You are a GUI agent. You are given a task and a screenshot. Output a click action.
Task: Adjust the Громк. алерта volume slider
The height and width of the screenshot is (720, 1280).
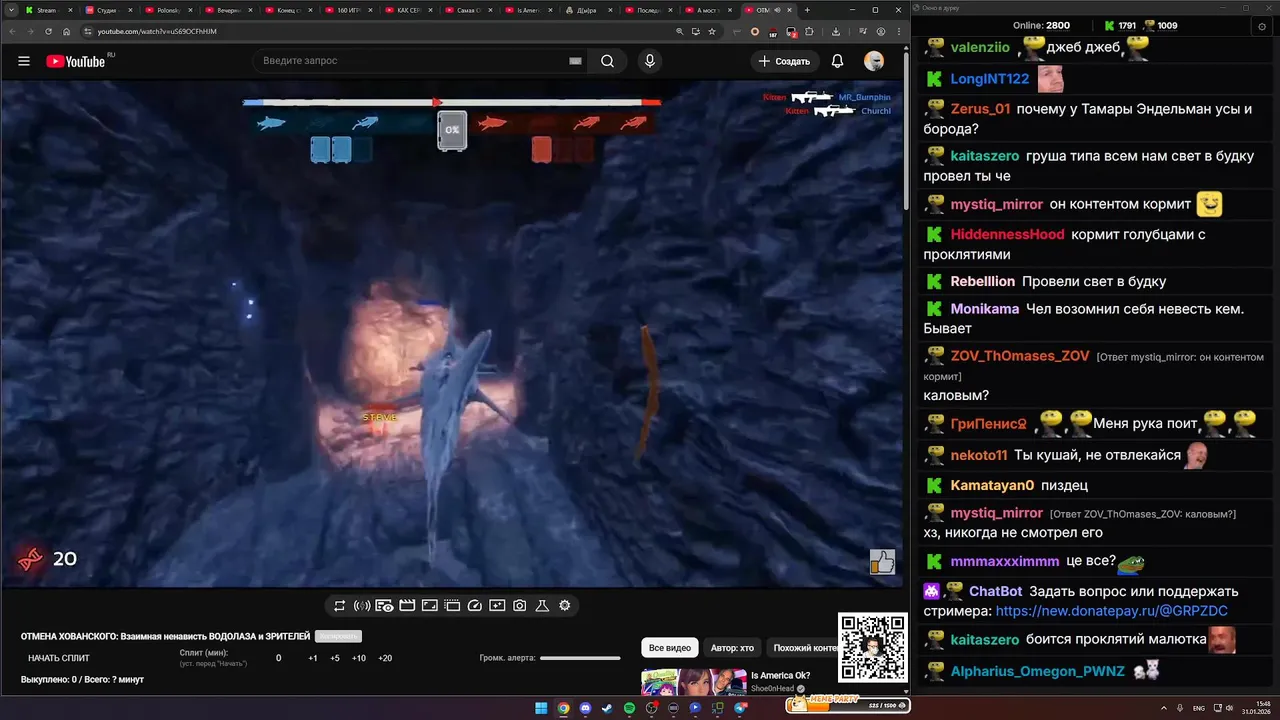coord(580,658)
